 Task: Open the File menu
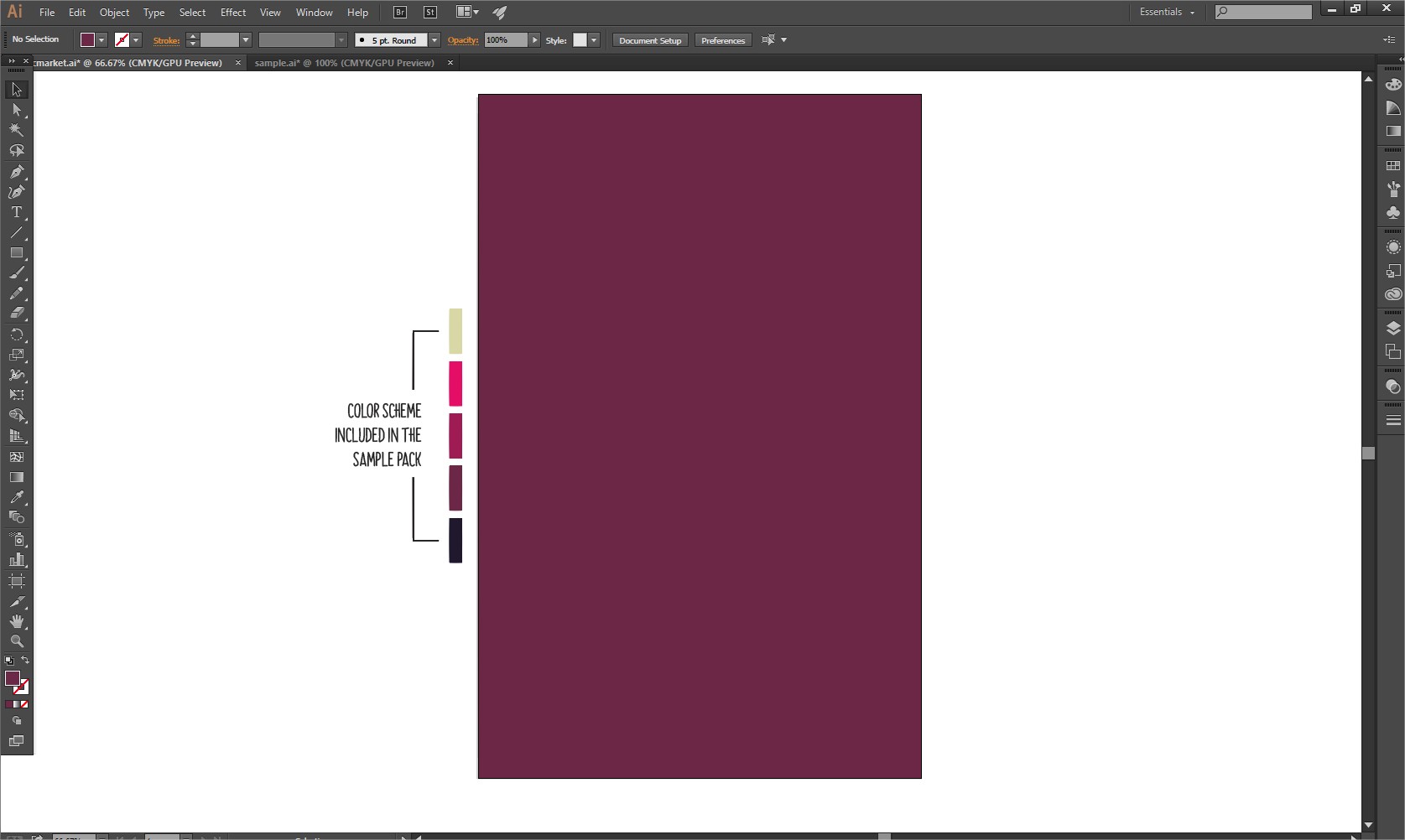[x=47, y=13]
